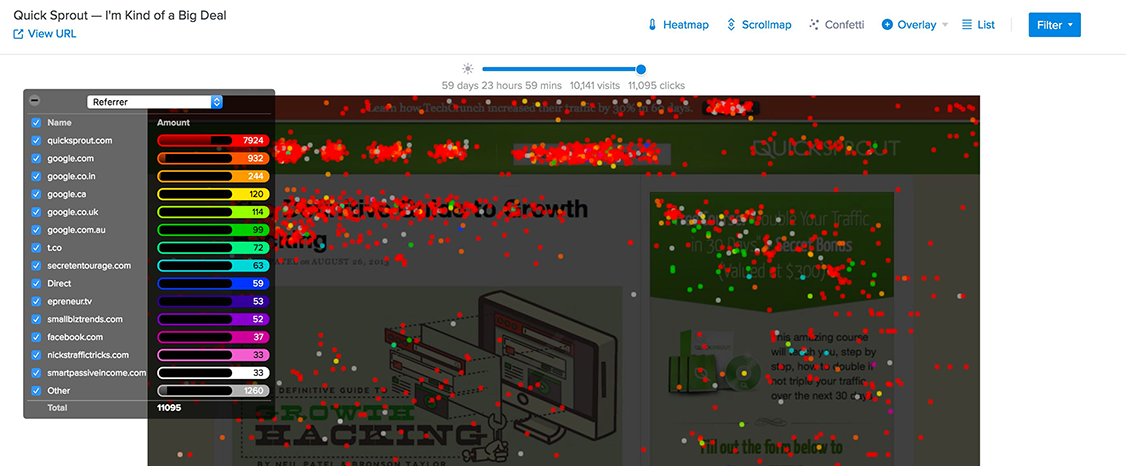Toggle the smallbiztrends.com checkbox

(x=36, y=320)
